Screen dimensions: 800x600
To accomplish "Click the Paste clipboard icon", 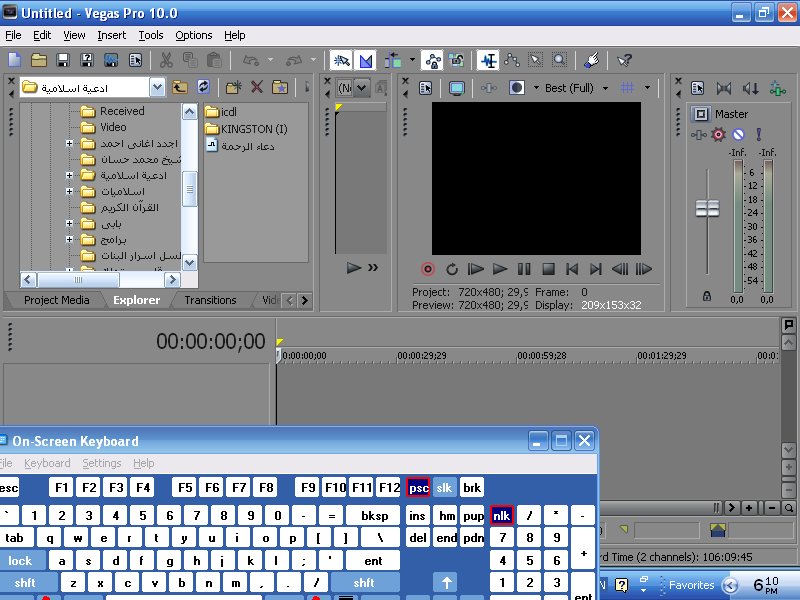I will [x=214, y=60].
